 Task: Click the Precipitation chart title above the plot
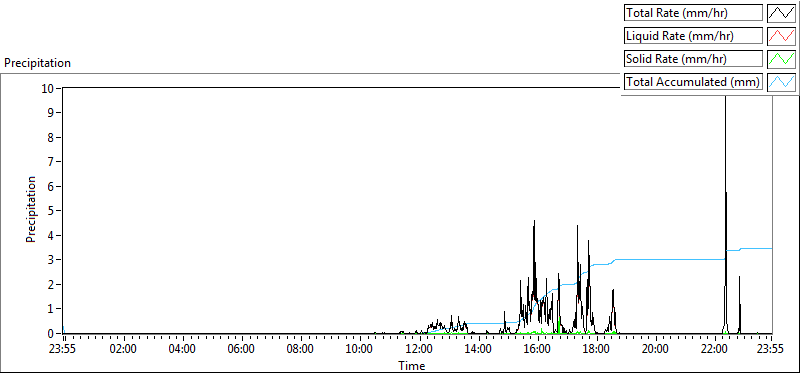point(37,63)
